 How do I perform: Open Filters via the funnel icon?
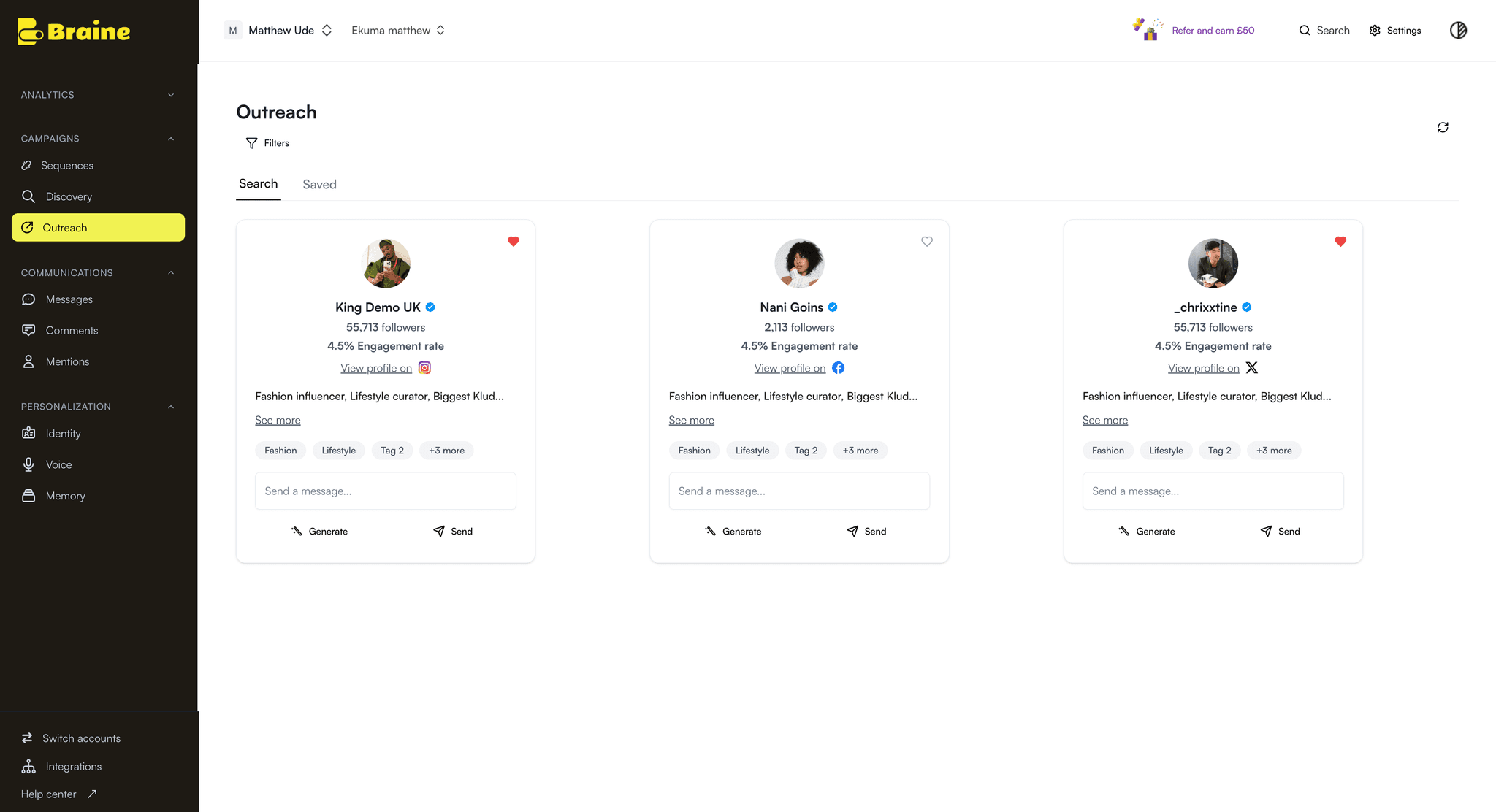click(x=252, y=143)
